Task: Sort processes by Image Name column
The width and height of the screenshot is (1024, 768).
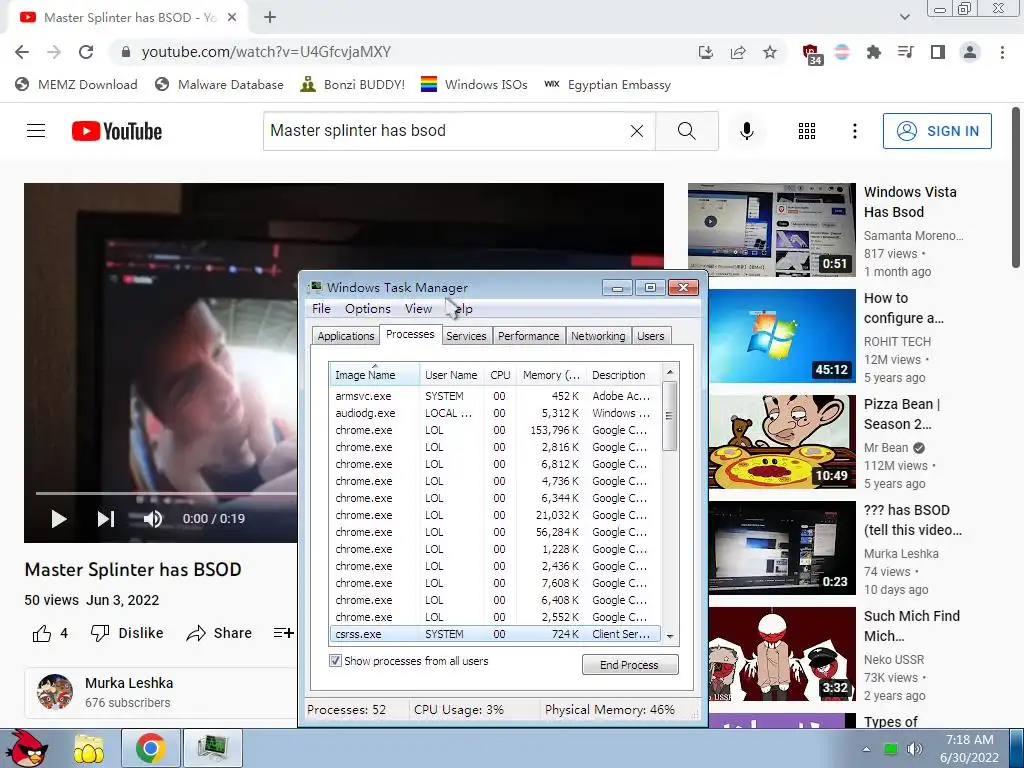Action: pos(374,375)
